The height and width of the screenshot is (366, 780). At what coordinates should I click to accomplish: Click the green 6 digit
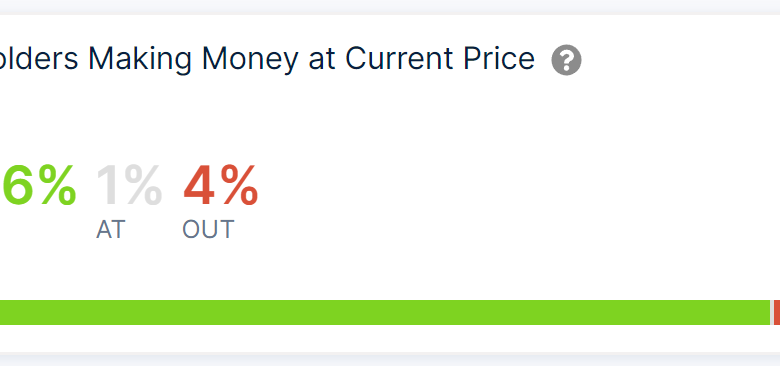pos(15,186)
